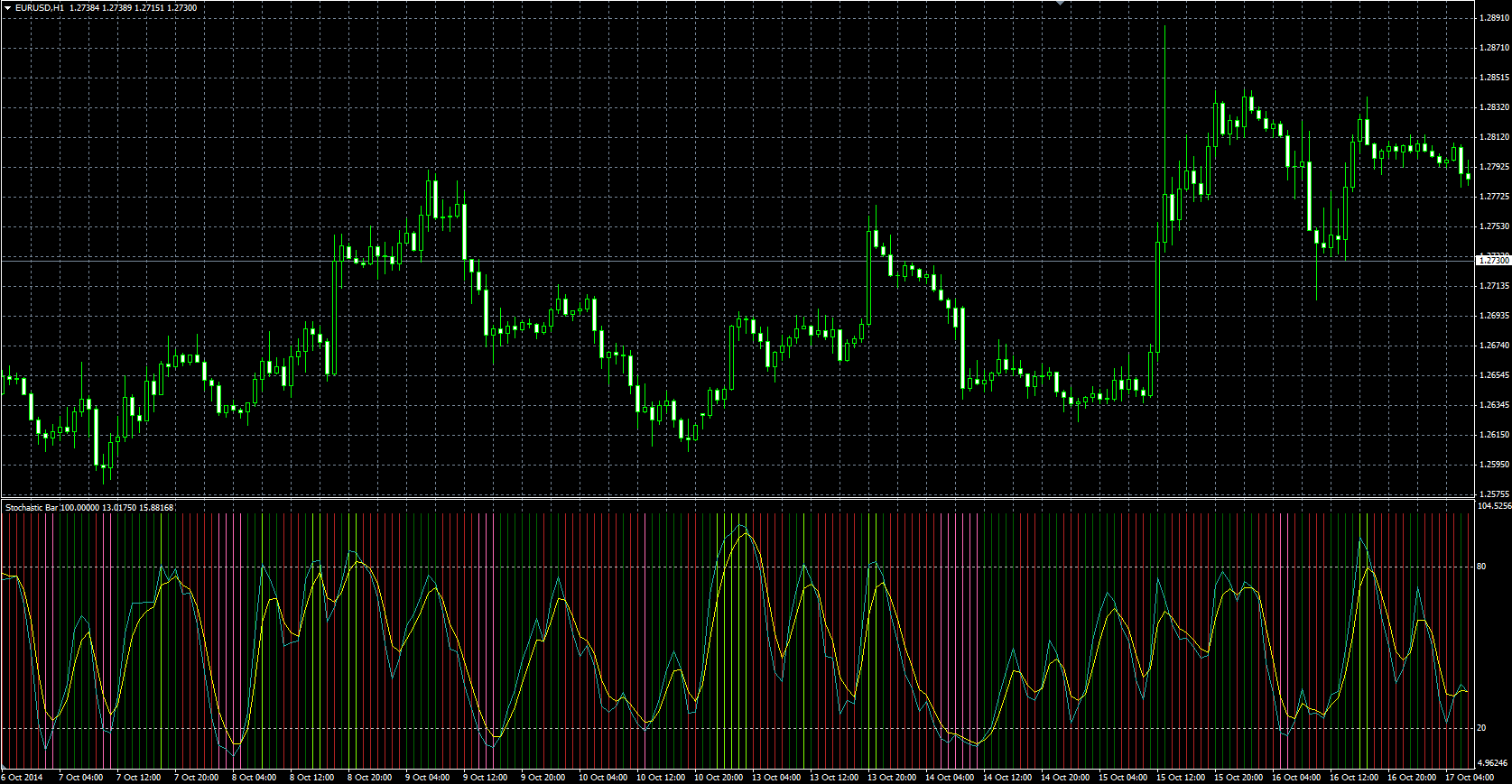
Task: Click the 1.28320 price scale label
Action: point(1494,107)
